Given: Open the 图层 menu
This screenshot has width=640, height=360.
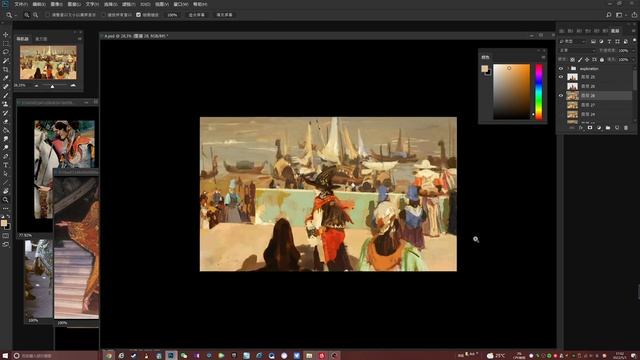Looking at the screenshot, I should point(74,4).
